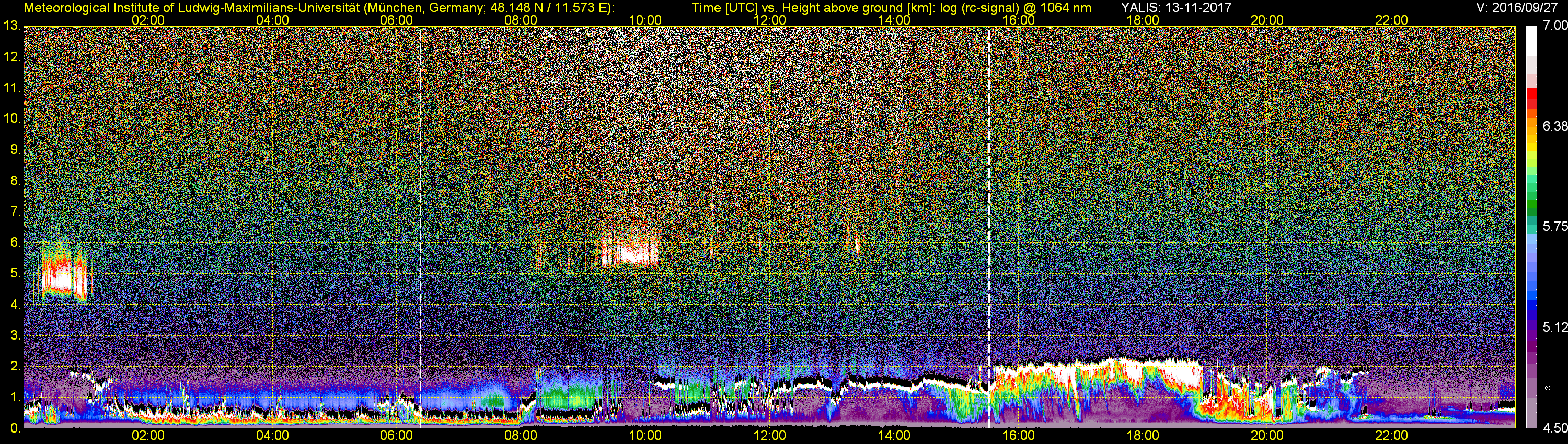
Task: Click the height axis label 7
Action: pos(15,212)
